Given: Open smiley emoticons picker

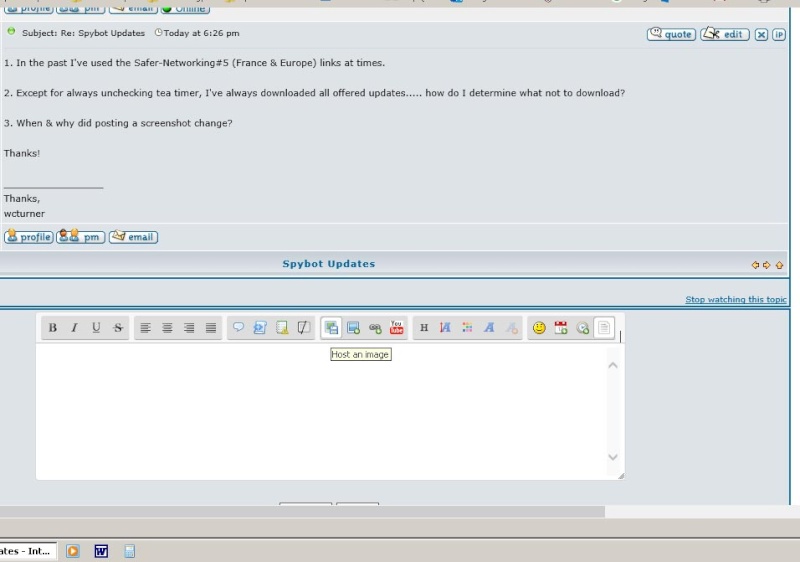Looking at the screenshot, I should [x=539, y=328].
